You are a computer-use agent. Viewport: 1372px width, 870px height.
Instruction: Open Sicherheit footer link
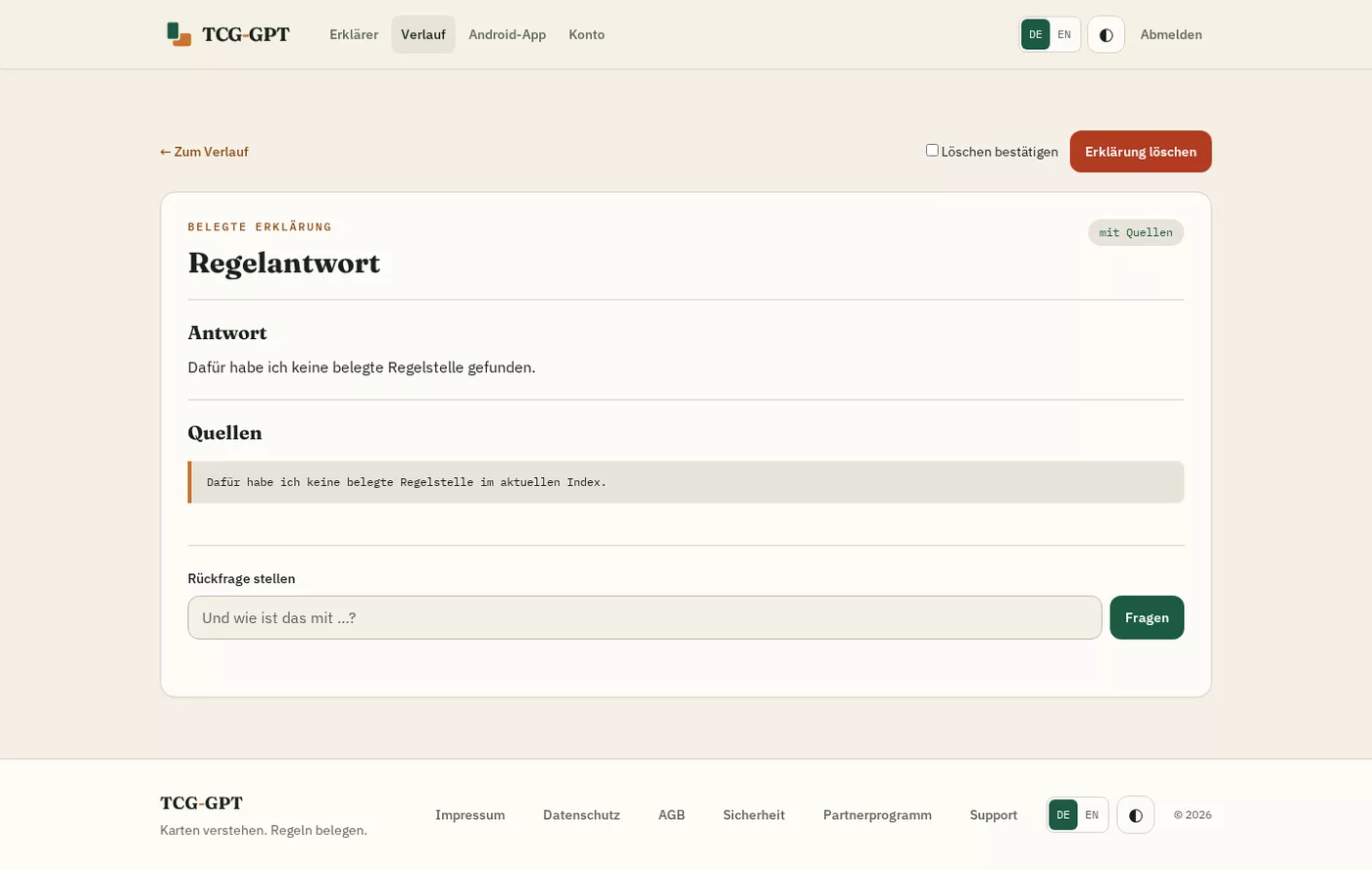pos(754,815)
